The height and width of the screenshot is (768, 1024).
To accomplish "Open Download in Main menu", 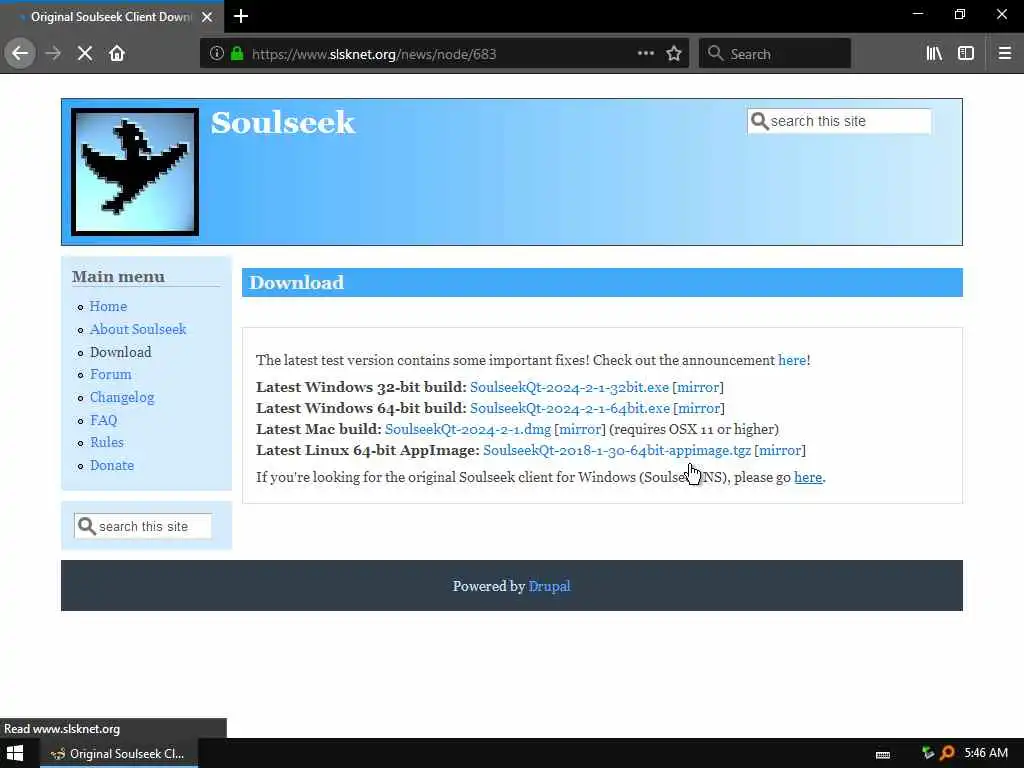I will (x=121, y=352).
